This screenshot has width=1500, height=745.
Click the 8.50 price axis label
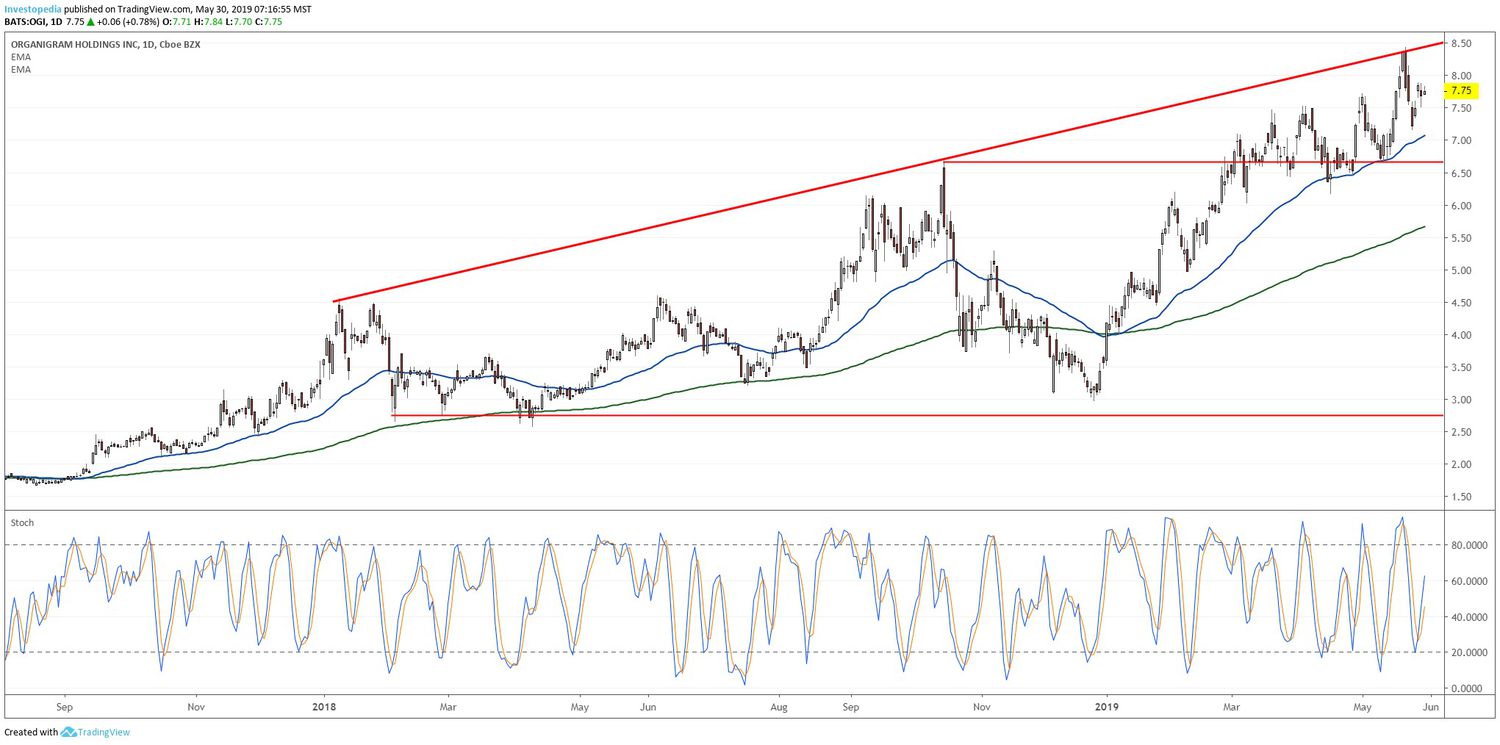[1460, 43]
